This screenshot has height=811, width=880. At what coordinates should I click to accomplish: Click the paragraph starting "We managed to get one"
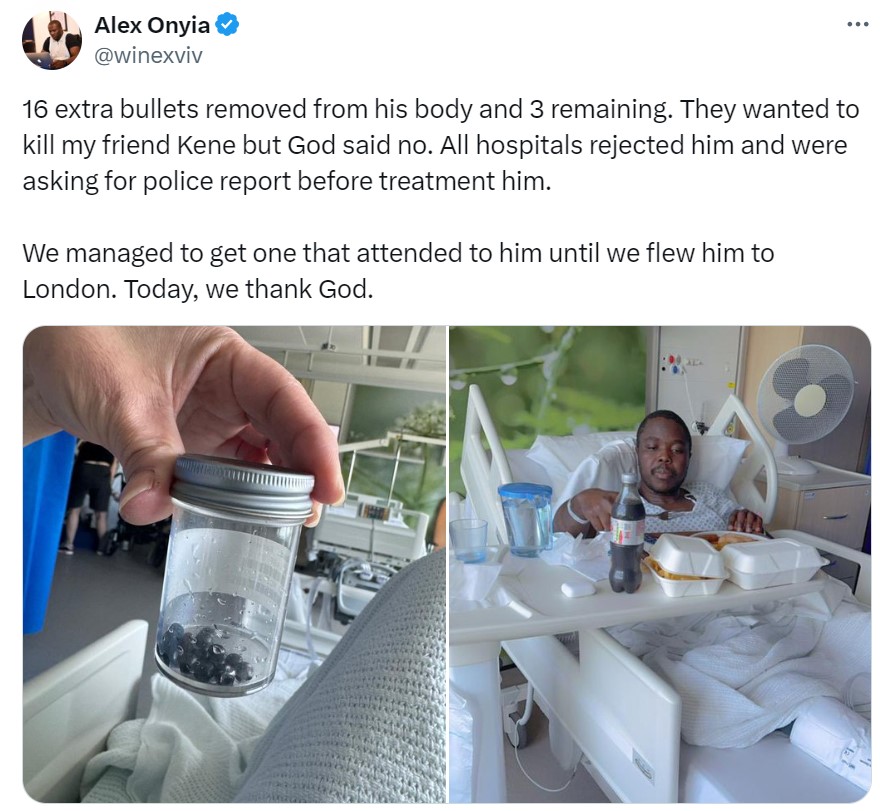click(398, 271)
